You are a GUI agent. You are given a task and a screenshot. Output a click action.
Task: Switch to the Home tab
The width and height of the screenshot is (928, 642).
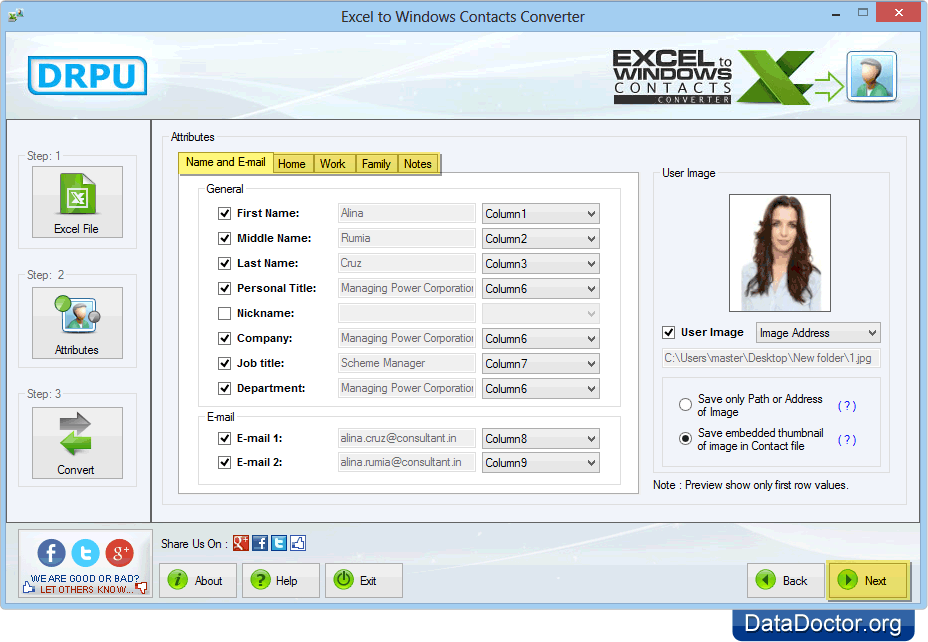pyautogui.click(x=292, y=164)
